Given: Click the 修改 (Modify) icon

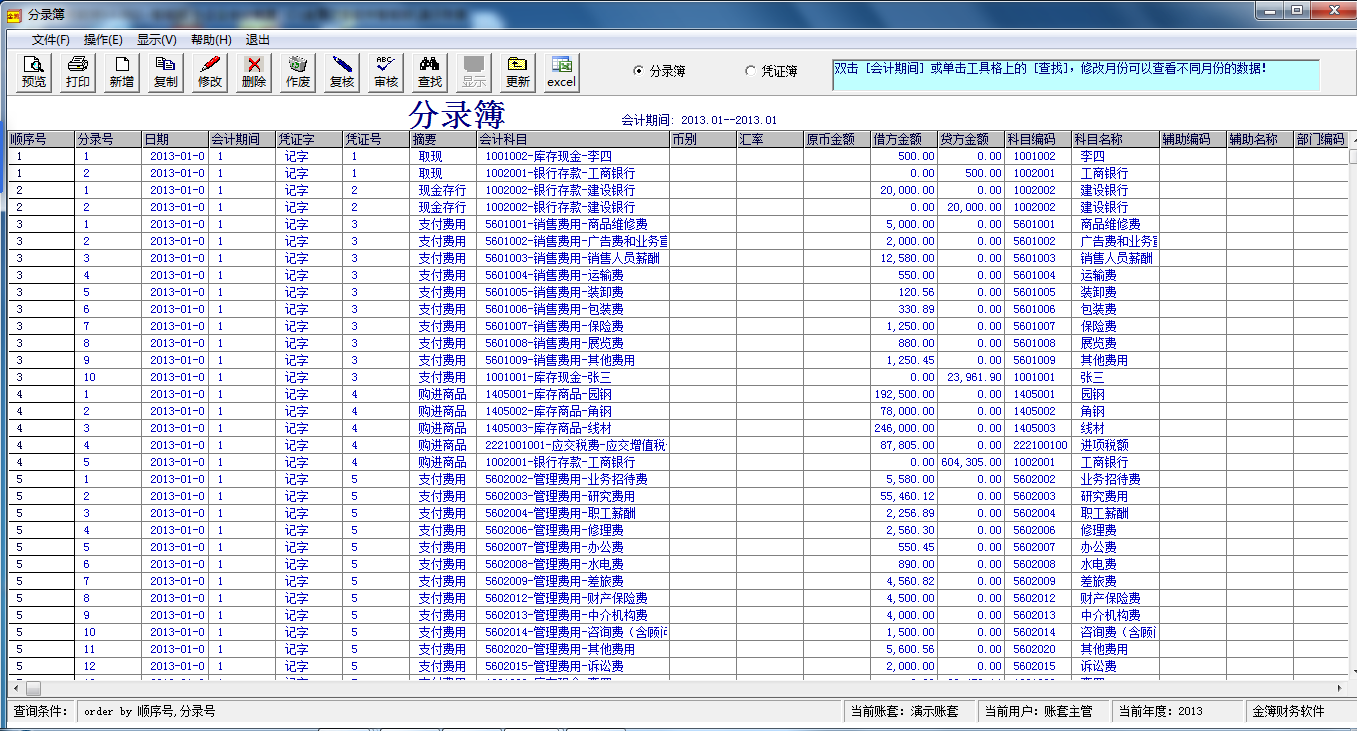Looking at the screenshot, I should [x=208, y=70].
